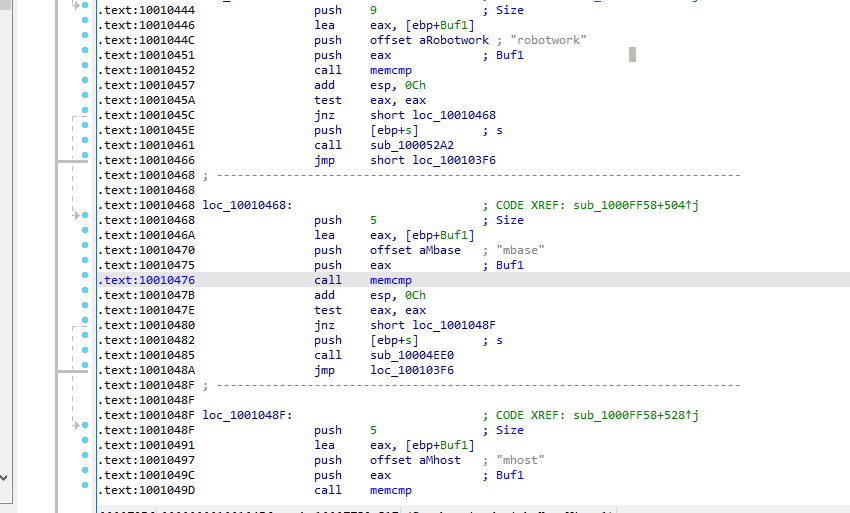The width and height of the screenshot is (850, 513).
Task: Click breakpoint dot beside 1001045C jnz line
Action: click(x=85, y=115)
